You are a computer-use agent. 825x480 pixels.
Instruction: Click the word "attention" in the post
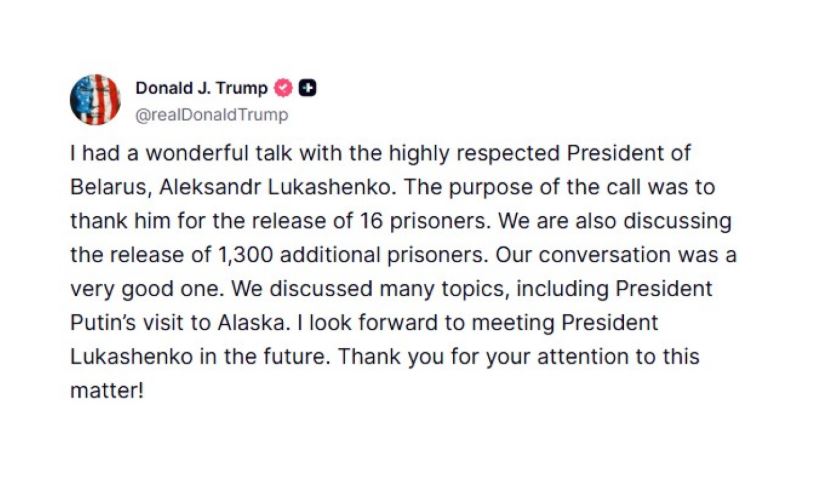(x=582, y=357)
